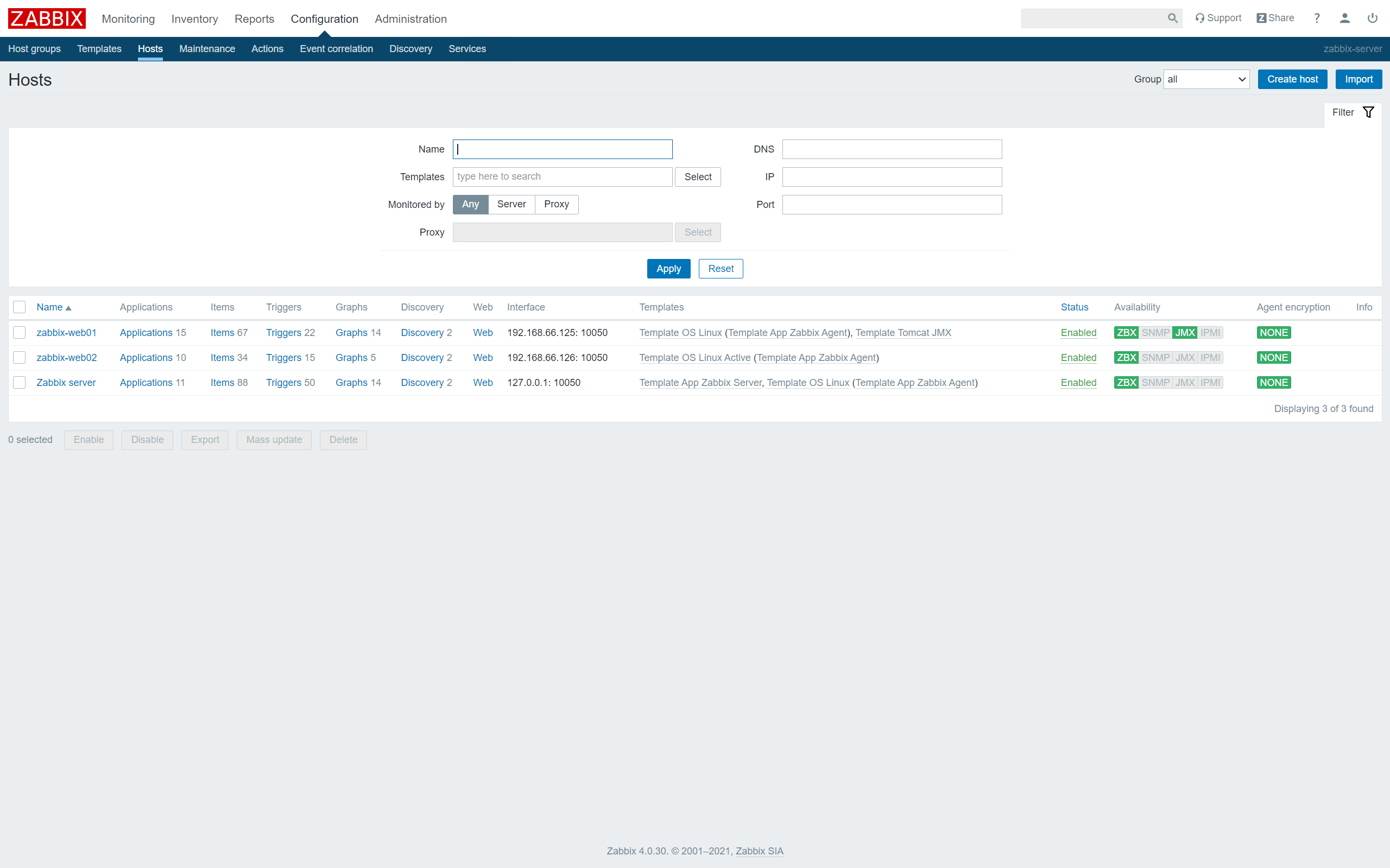Open Web scenarios for zabbix-web01
This screenshot has height=868, width=1390.
483,332
